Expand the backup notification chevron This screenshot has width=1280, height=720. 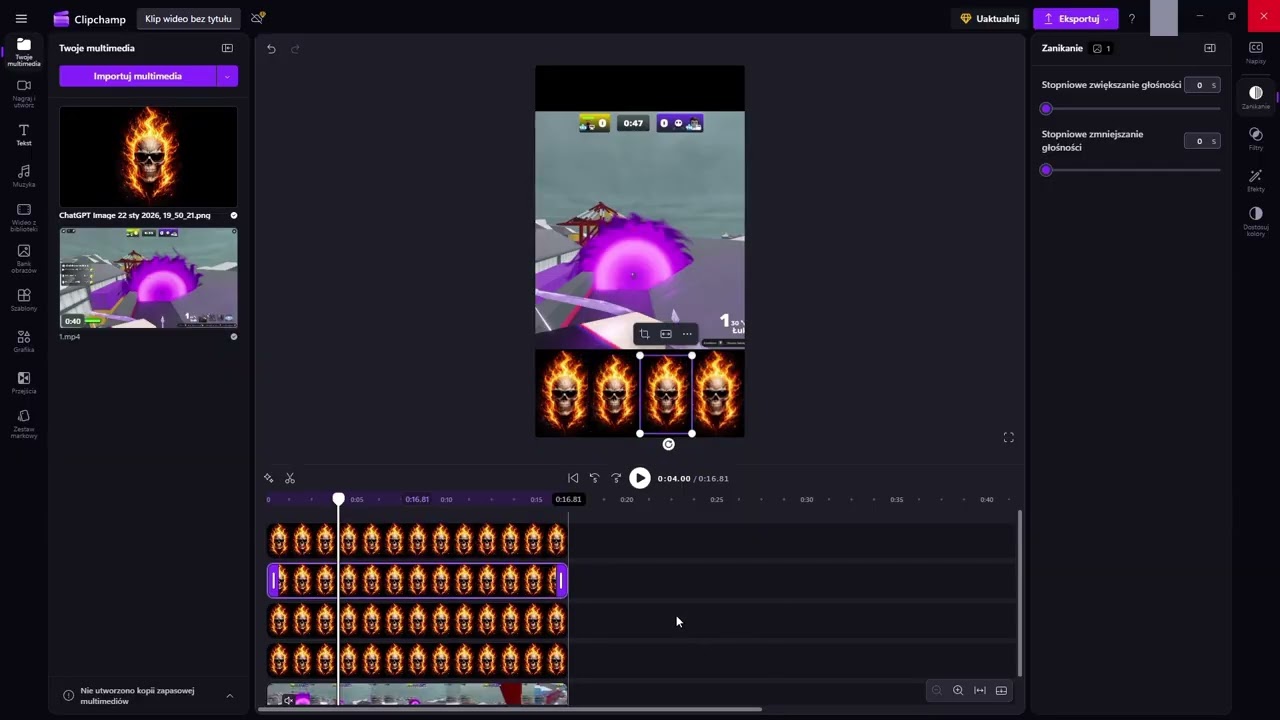click(229, 696)
